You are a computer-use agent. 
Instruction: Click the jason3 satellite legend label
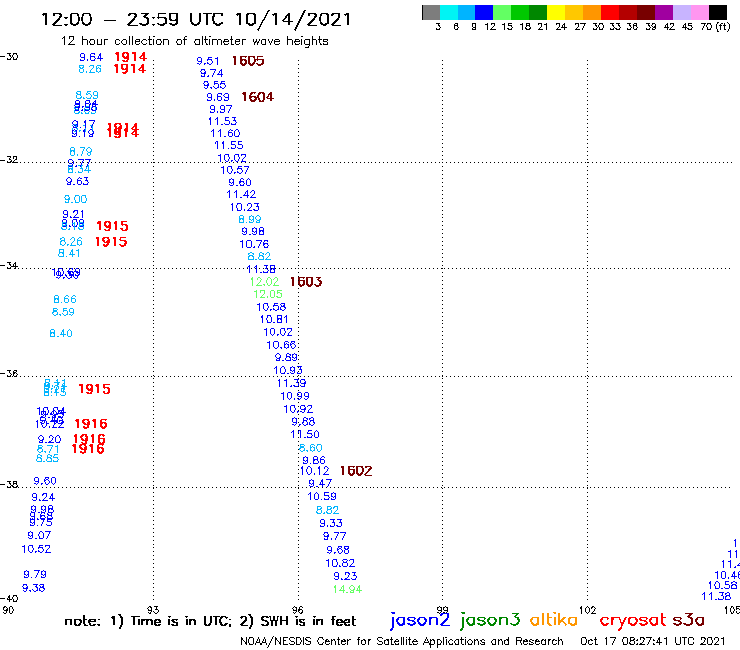tap(490, 620)
